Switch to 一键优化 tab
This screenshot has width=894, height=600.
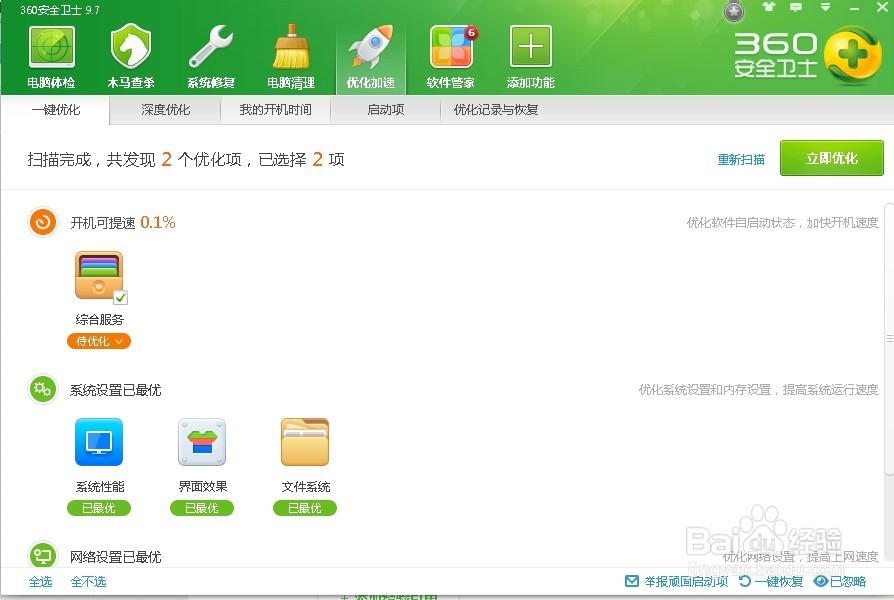tap(55, 110)
